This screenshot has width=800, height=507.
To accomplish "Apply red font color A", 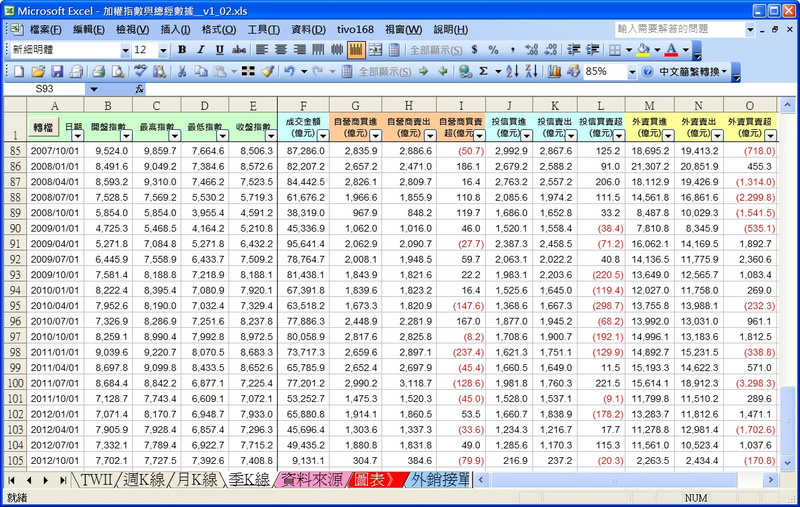I will pyautogui.click(x=671, y=49).
